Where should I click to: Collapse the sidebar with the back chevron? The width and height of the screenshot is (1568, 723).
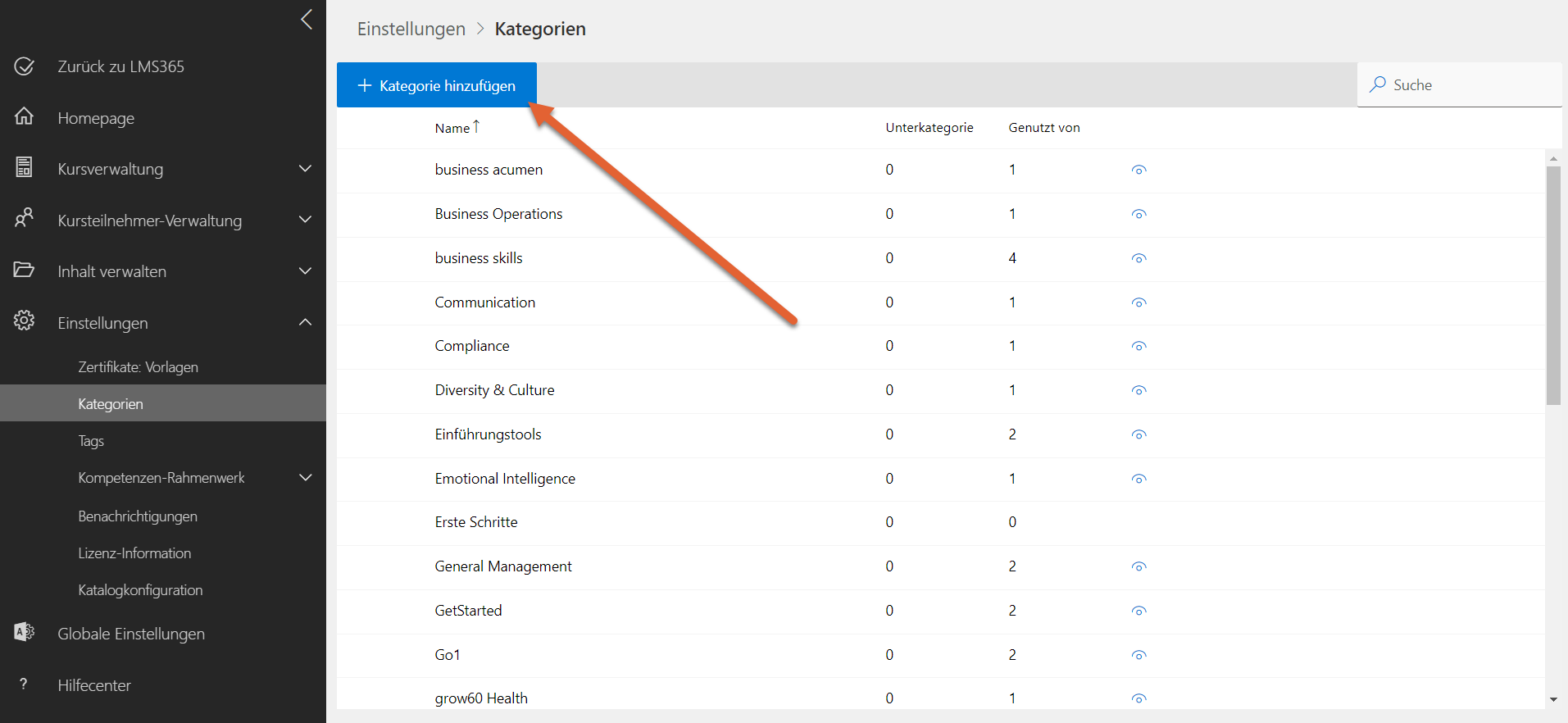[307, 20]
